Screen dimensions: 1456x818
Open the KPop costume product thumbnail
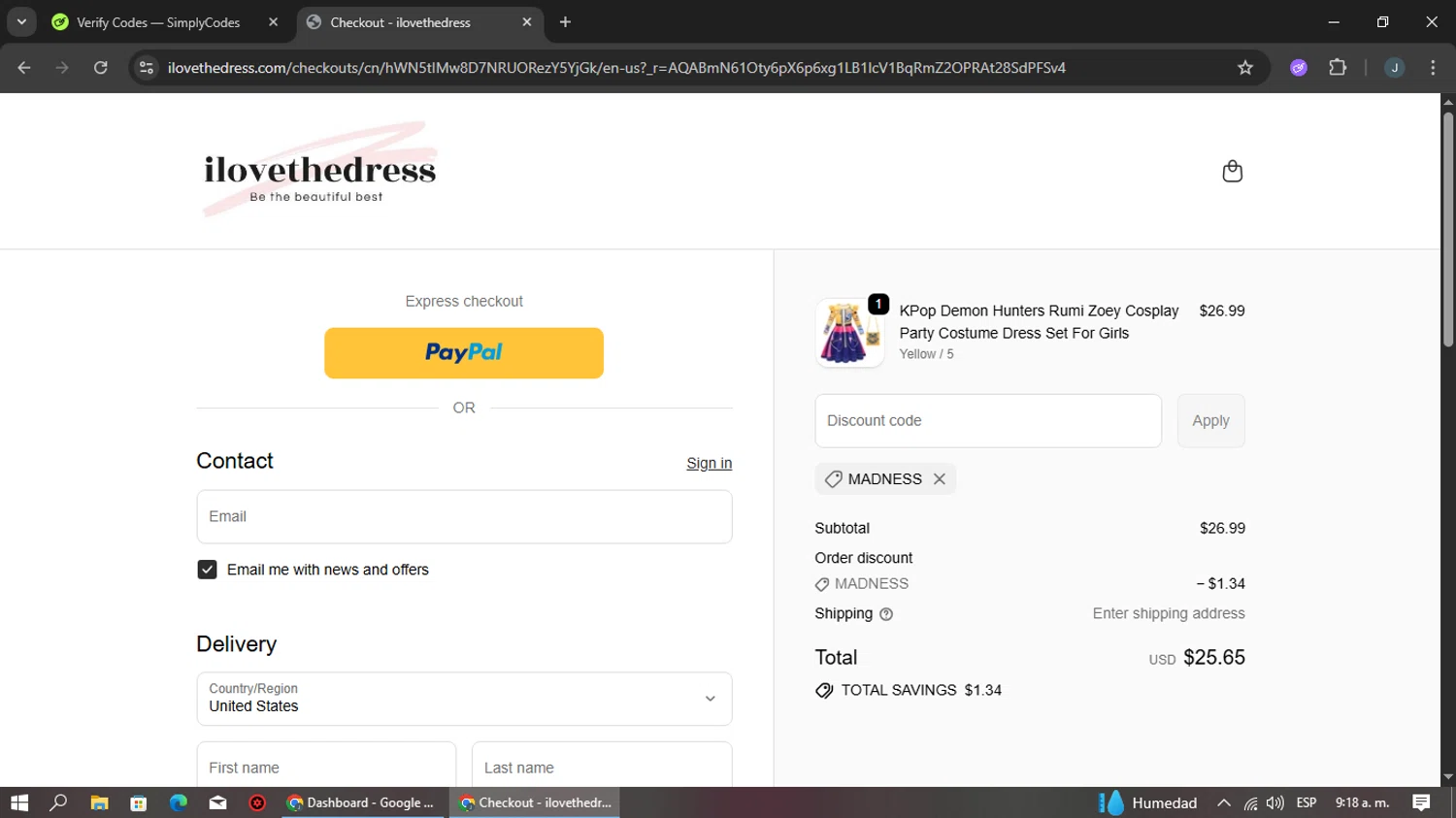point(849,333)
